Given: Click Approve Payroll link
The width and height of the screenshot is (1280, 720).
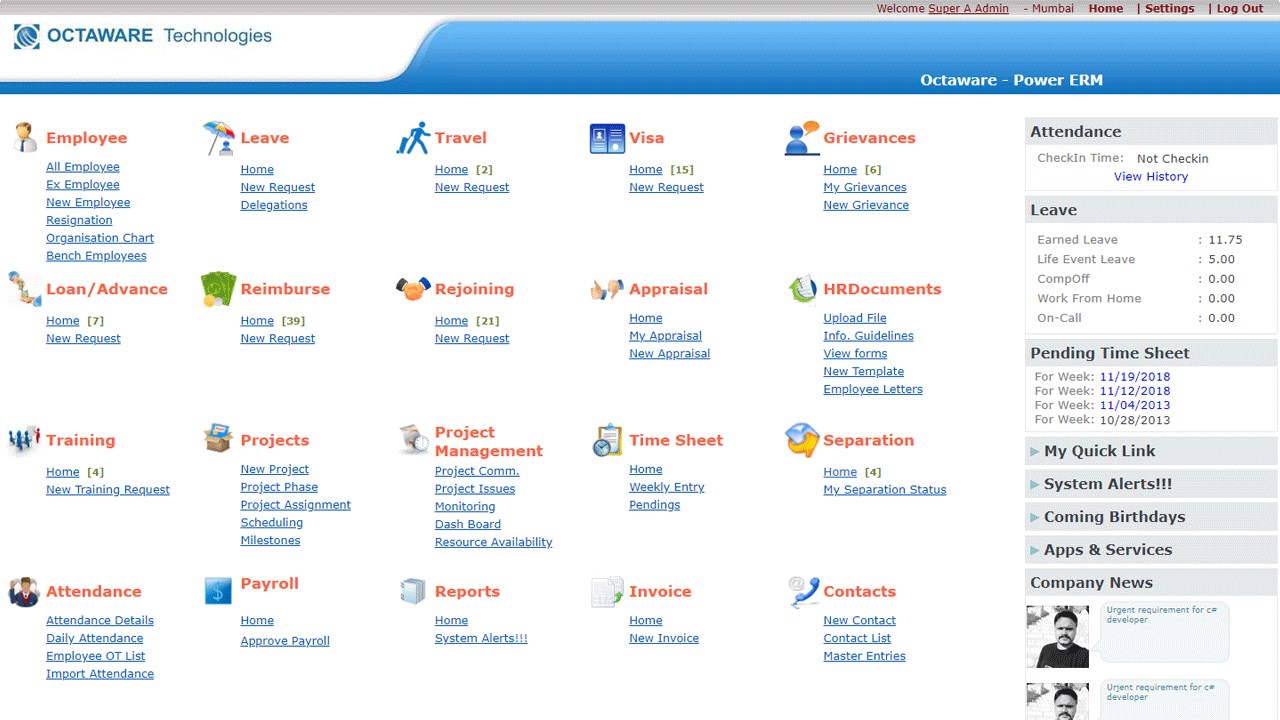Looking at the screenshot, I should pos(285,641).
